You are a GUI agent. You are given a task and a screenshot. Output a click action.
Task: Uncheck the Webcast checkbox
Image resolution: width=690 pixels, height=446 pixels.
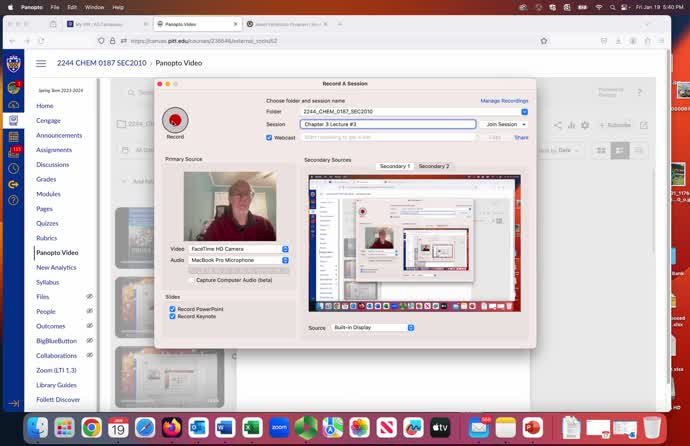click(269, 138)
